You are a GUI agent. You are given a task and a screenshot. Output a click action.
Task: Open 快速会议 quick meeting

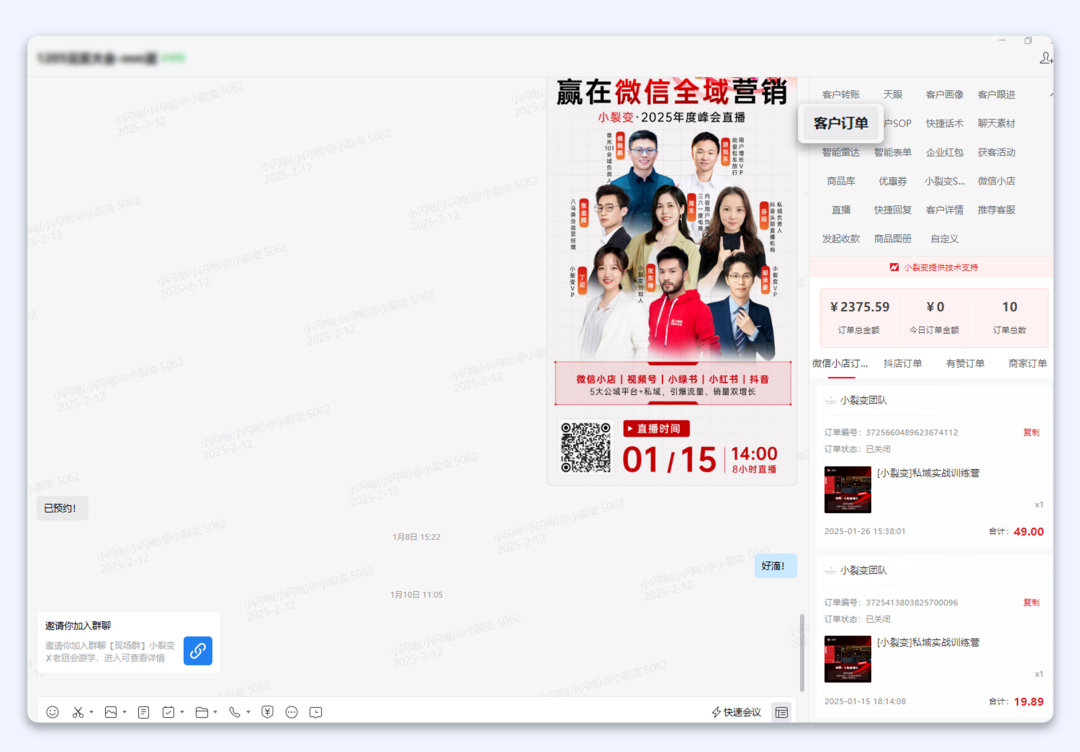(x=736, y=712)
